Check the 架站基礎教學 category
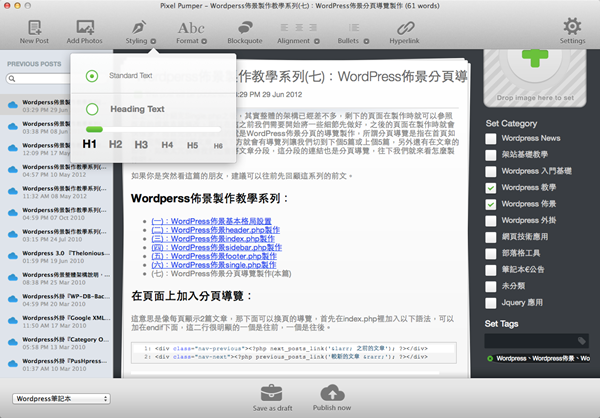 (x=491, y=155)
